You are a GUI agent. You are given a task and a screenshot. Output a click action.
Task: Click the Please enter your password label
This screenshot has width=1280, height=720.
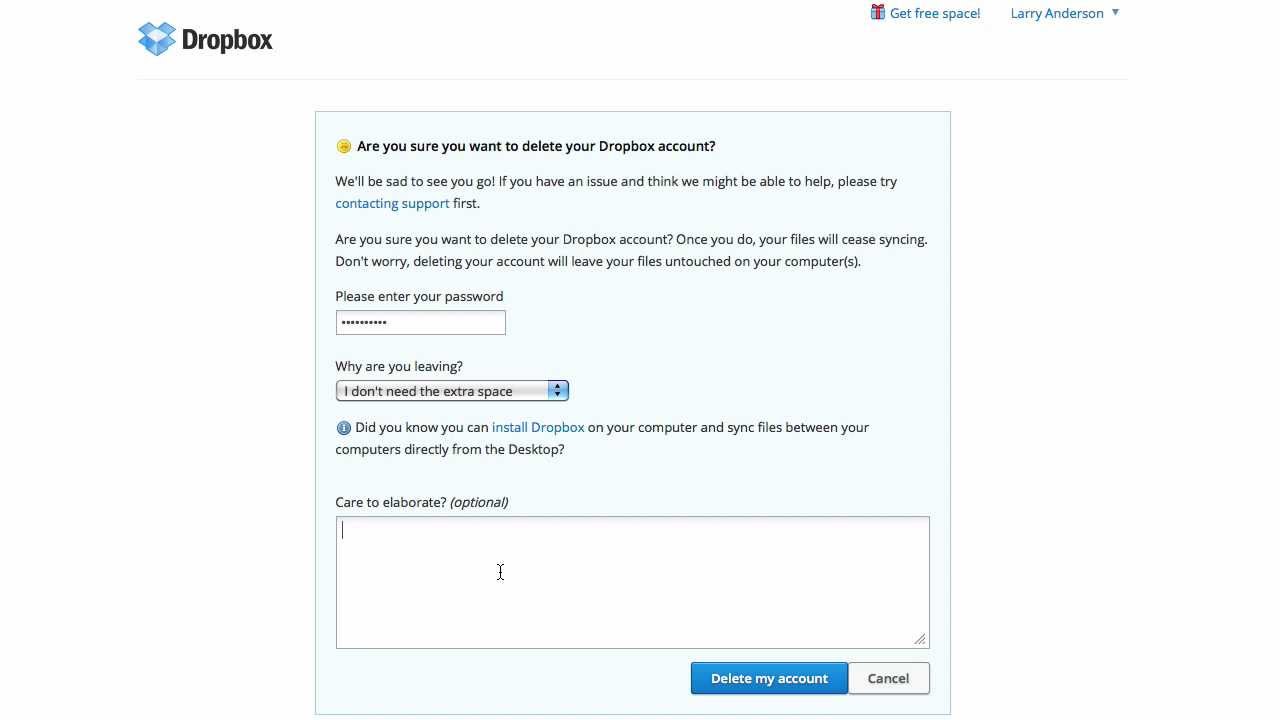point(419,296)
